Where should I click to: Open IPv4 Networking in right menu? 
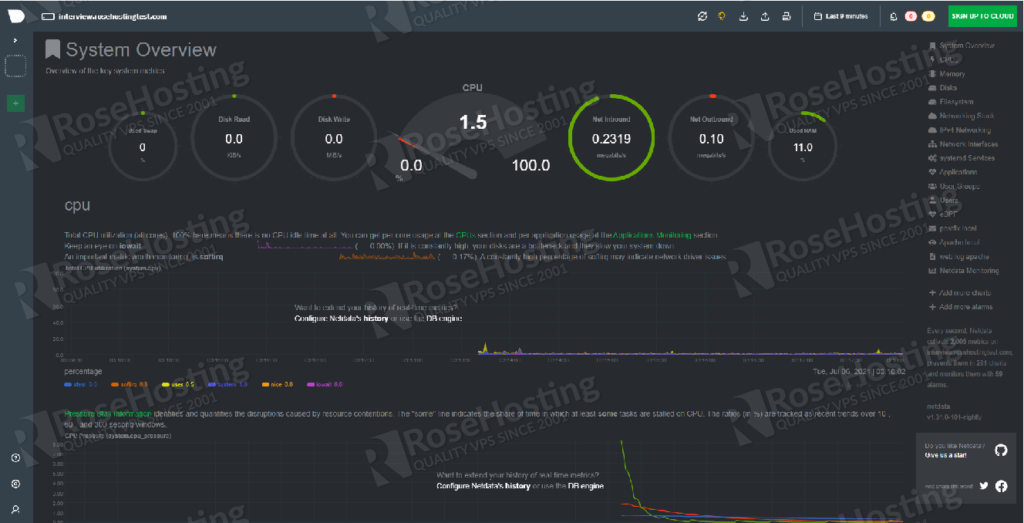pyautogui.click(x=959, y=130)
